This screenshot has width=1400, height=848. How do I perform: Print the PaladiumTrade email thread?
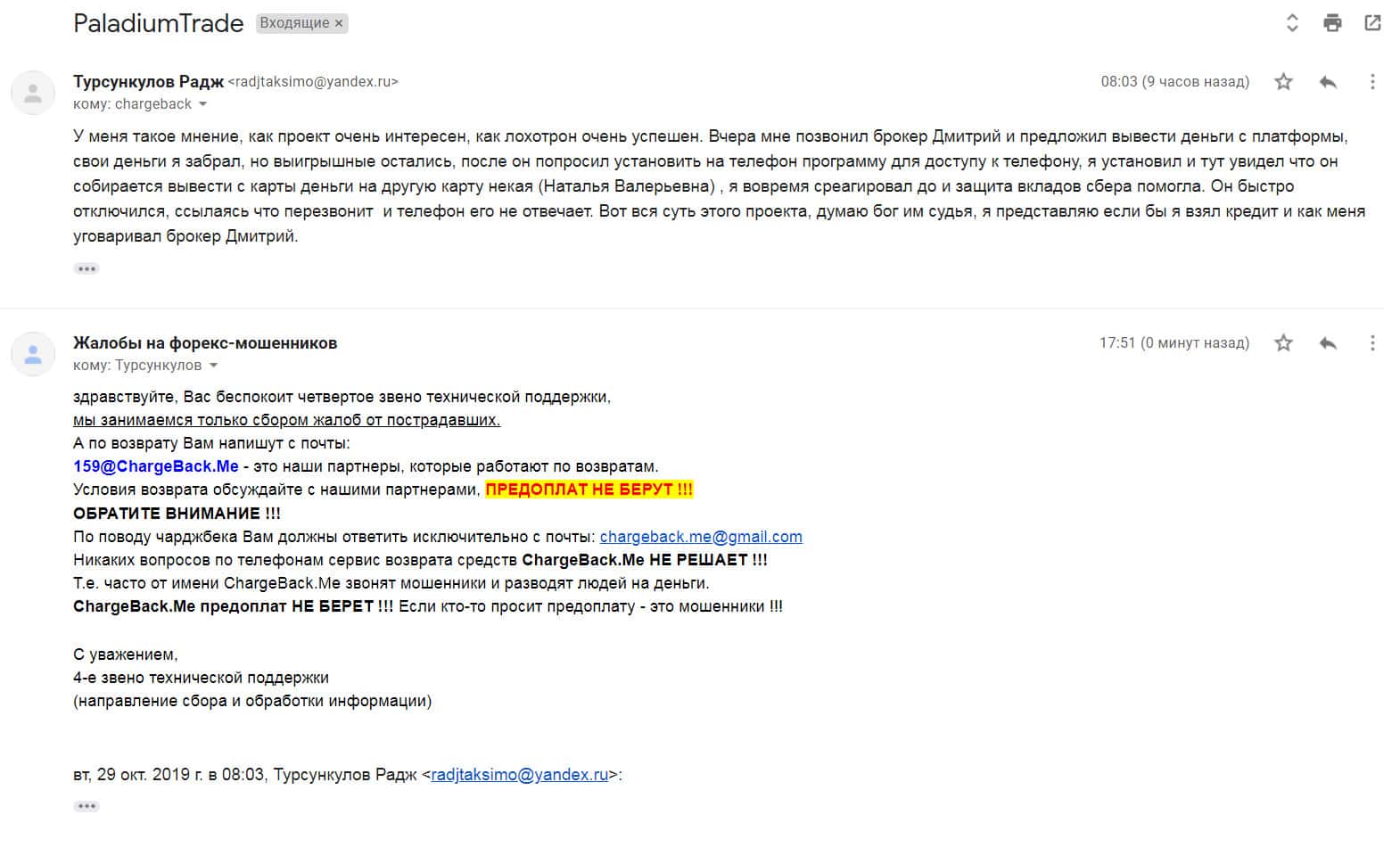tap(1332, 23)
